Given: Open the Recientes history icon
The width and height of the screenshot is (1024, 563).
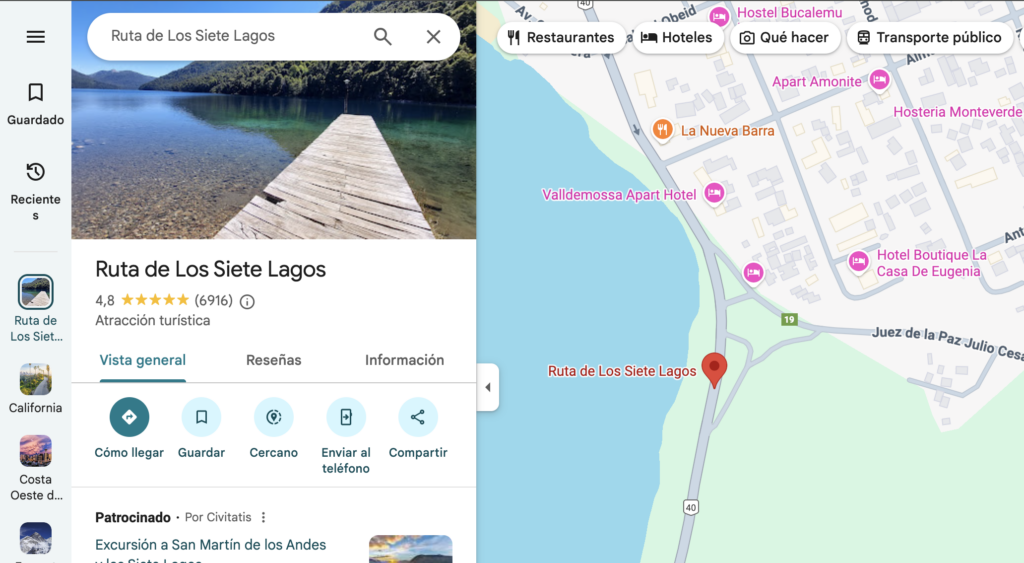Looking at the screenshot, I should pos(35,172).
